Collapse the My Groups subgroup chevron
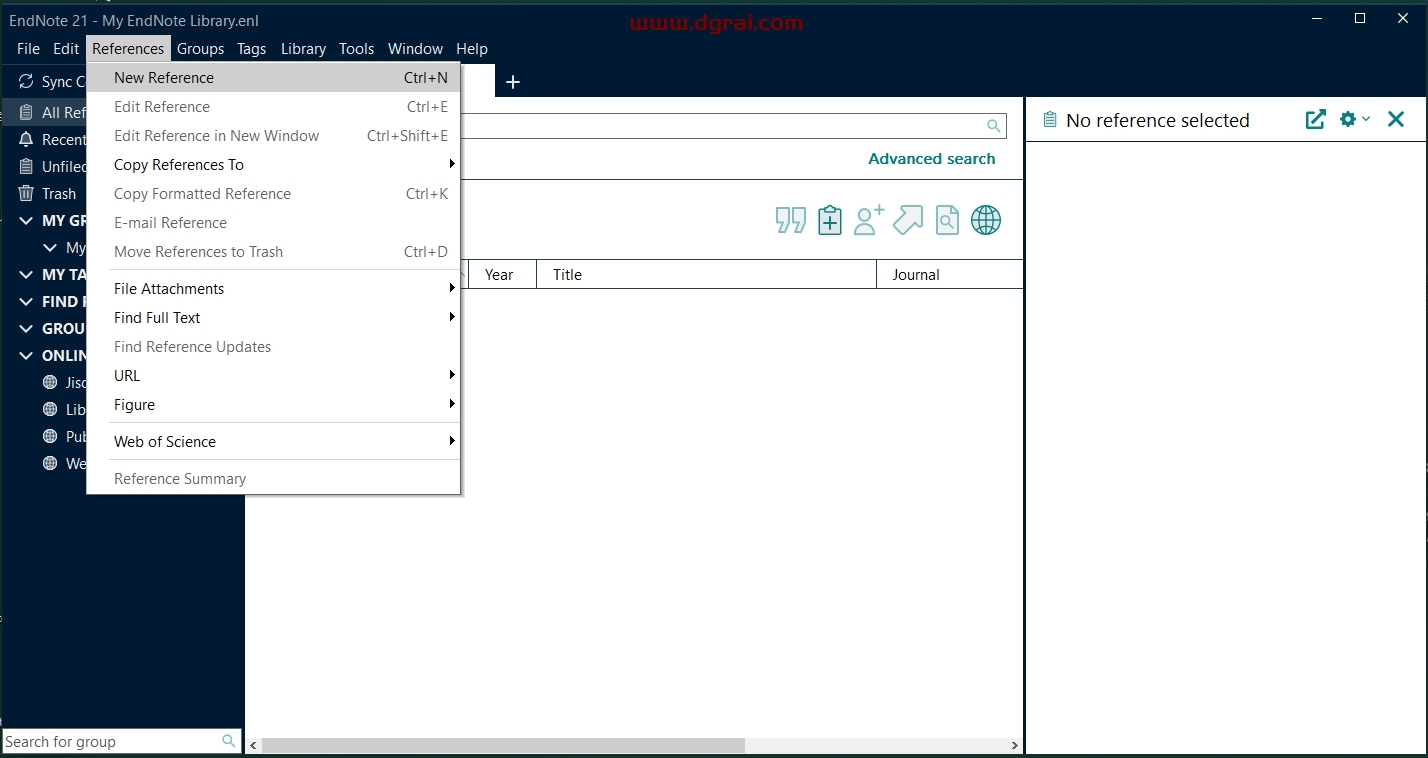Viewport: 1428px width, 758px height. click(x=50, y=247)
